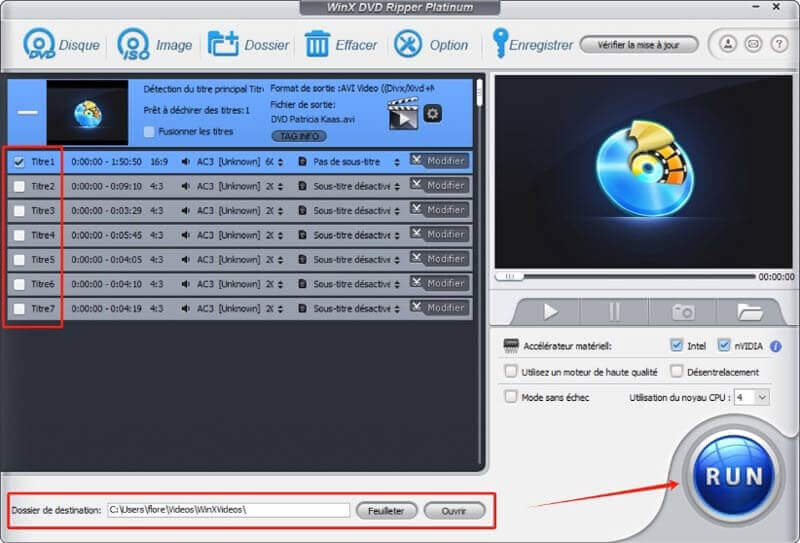
Task: Click the subtitle icon of Titre3
Action: (x=302, y=211)
